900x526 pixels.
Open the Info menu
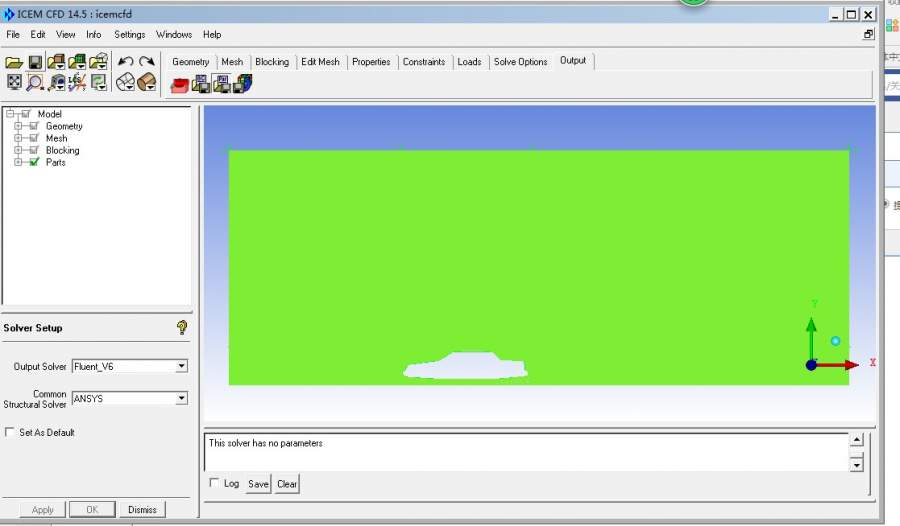[94, 34]
